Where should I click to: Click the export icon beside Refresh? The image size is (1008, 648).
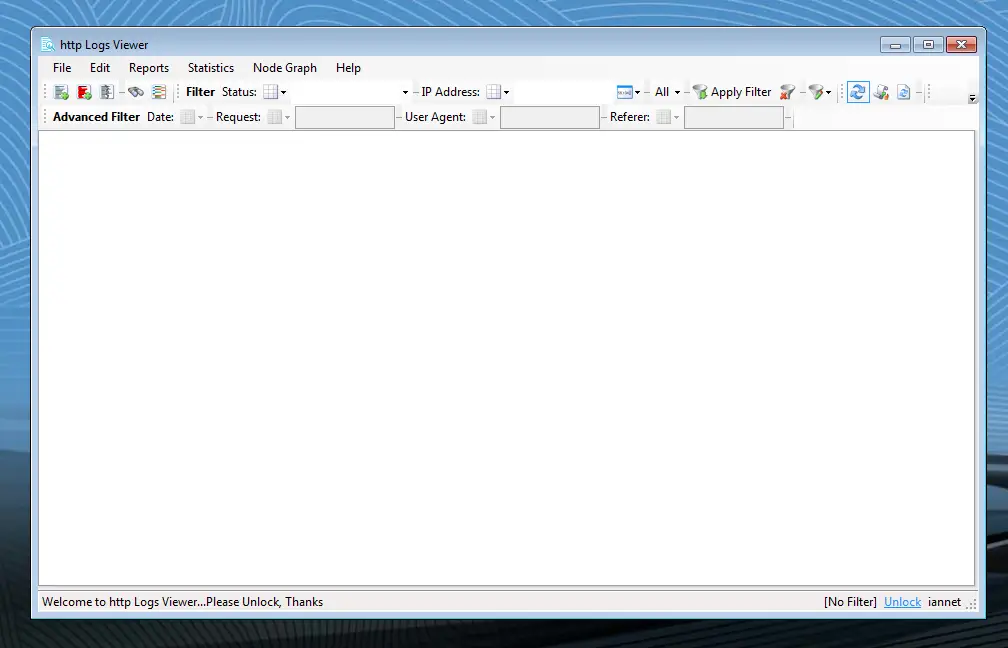click(881, 91)
